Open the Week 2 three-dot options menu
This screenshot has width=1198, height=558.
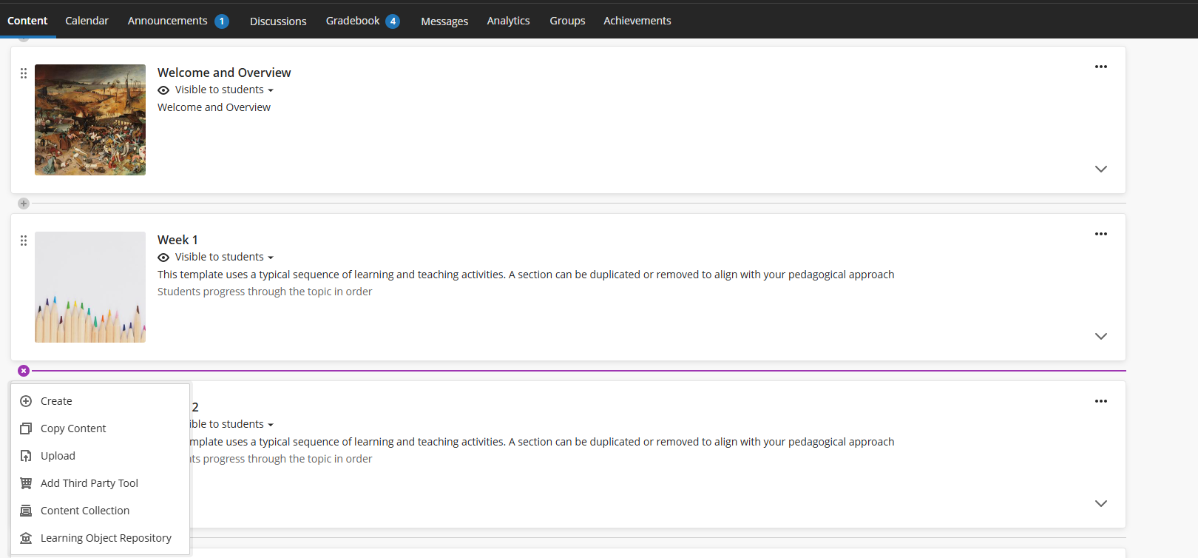[x=1100, y=401]
